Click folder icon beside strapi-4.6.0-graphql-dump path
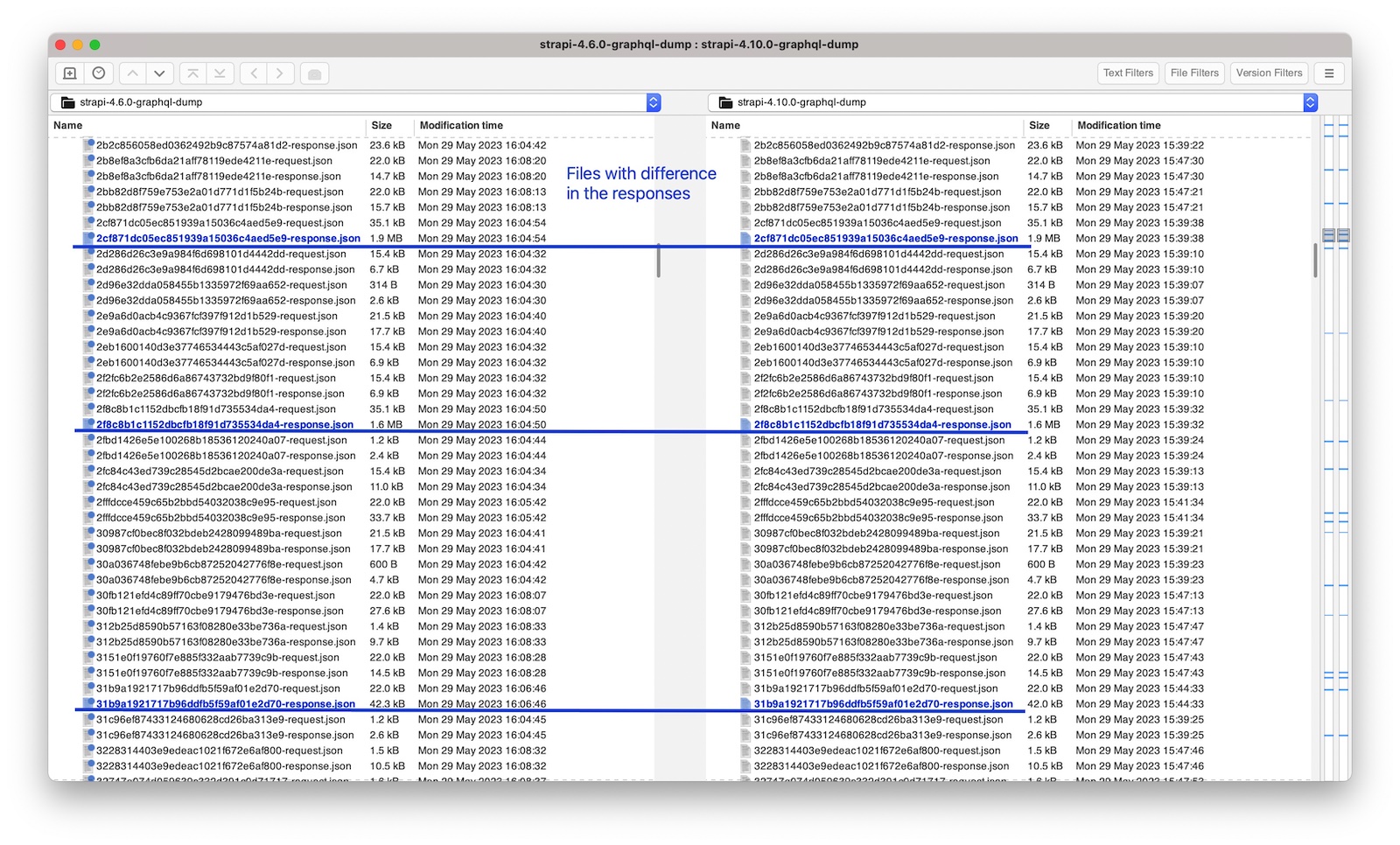 point(67,102)
